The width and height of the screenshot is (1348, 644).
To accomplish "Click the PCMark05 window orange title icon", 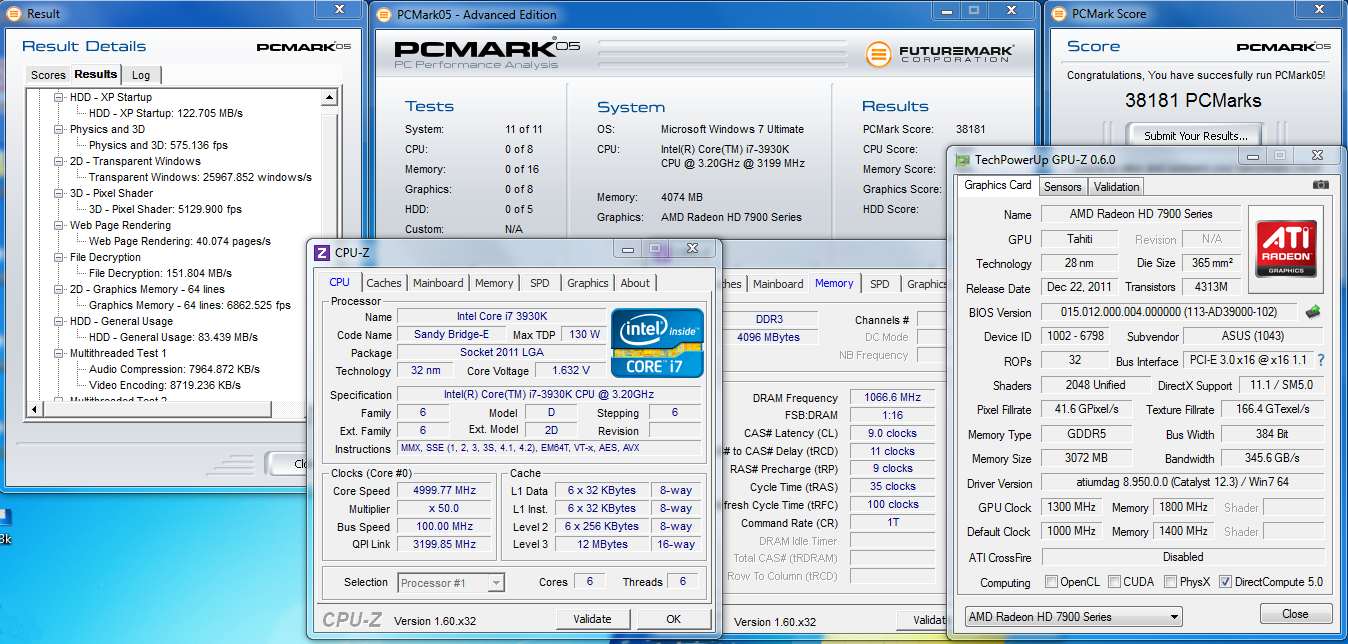I will click(385, 14).
